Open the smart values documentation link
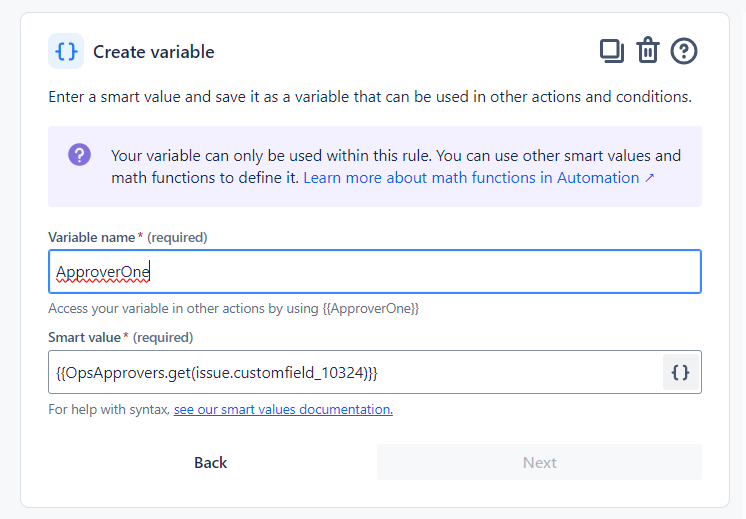746x519 pixels. pos(283,409)
